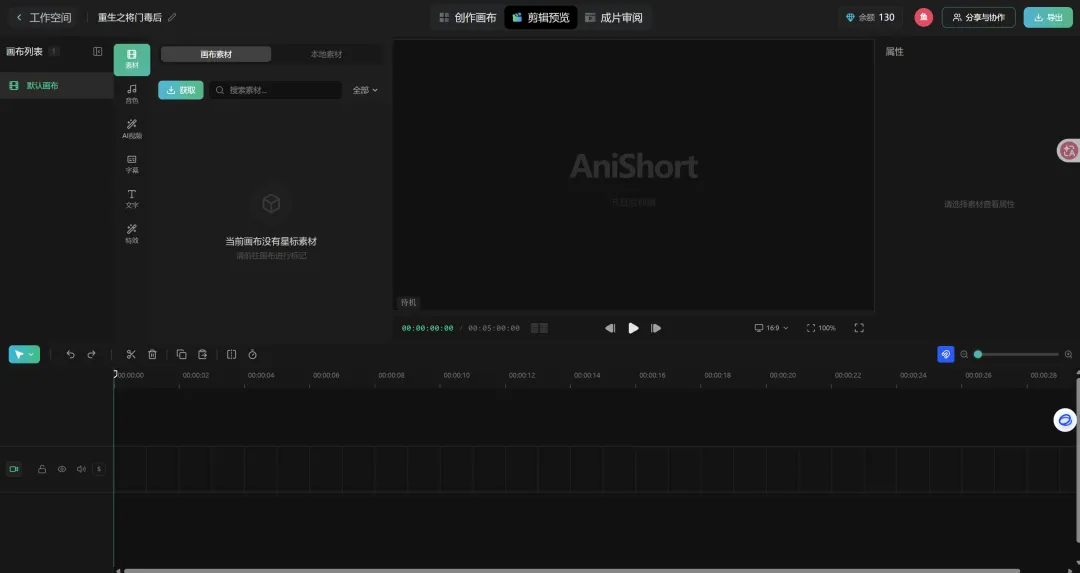This screenshot has width=1080, height=573.
Task: Click the horizontal timeline scrollbar
Action: pos(572,570)
